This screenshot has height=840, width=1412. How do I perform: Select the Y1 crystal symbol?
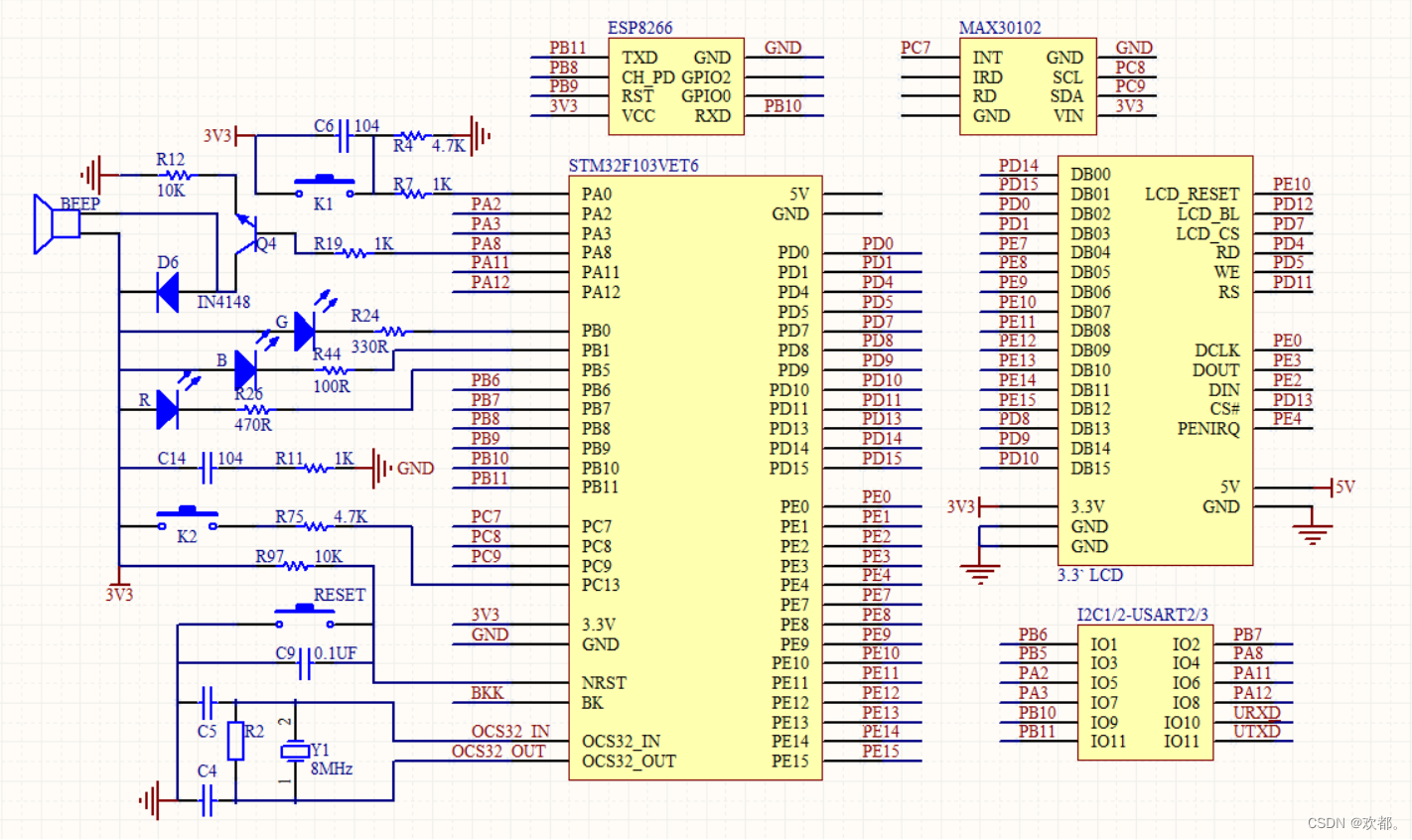coord(295,752)
